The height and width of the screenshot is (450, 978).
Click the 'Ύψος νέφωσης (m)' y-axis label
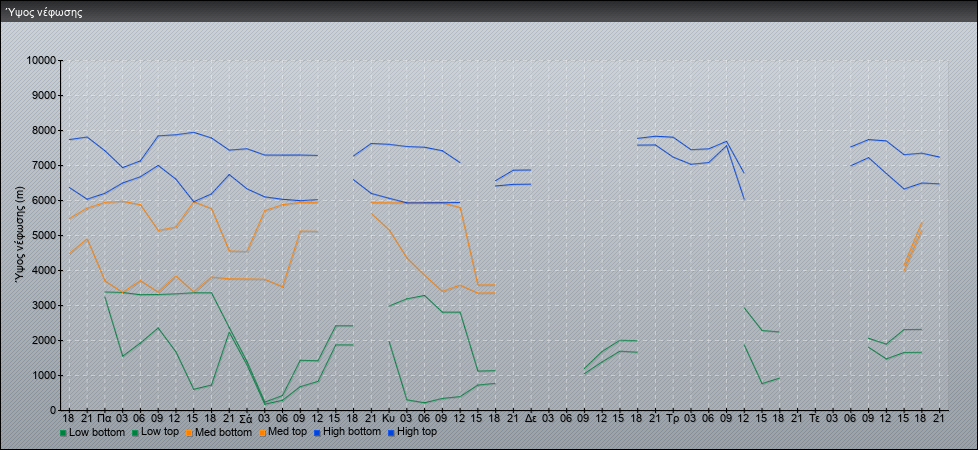click(22, 235)
